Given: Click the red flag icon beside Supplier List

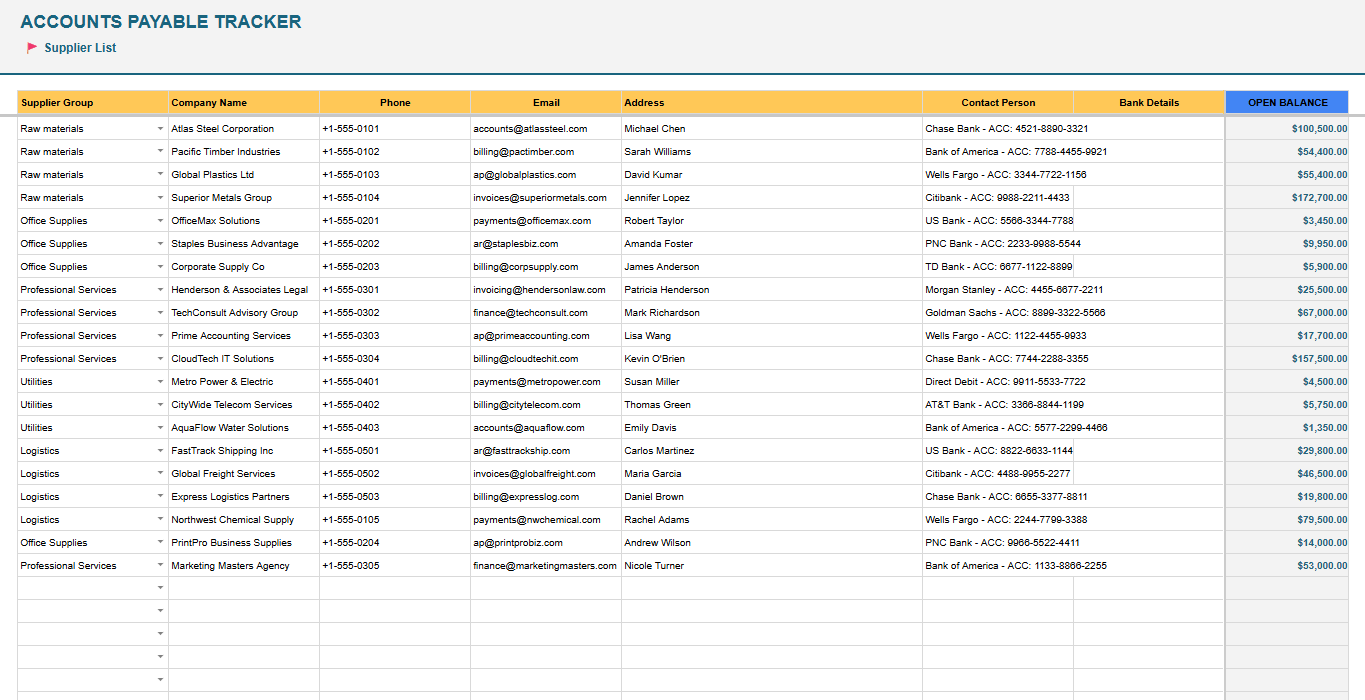Looking at the screenshot, I should [x=32, y=47].
